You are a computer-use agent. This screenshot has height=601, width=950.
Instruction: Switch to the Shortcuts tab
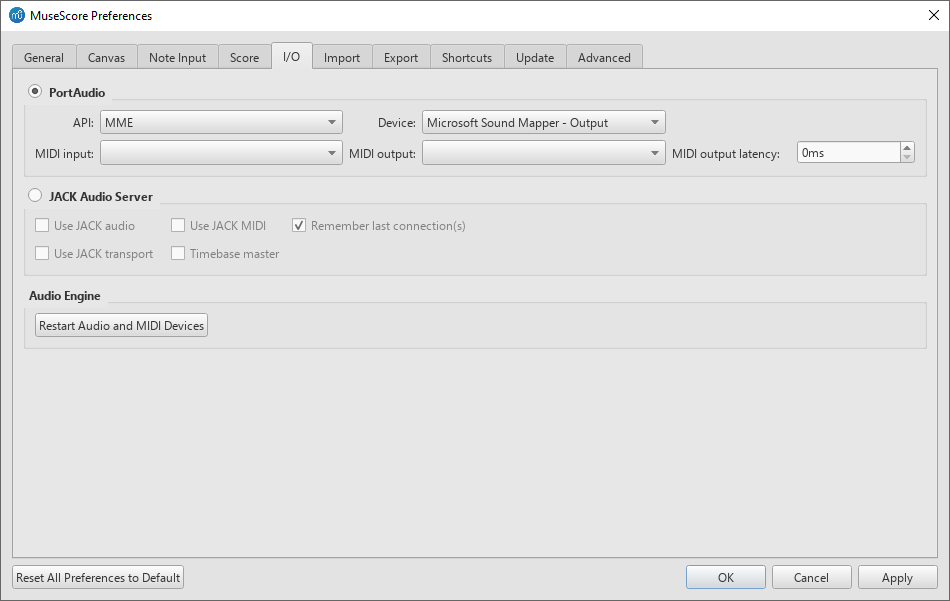click(x=467, y=58)
